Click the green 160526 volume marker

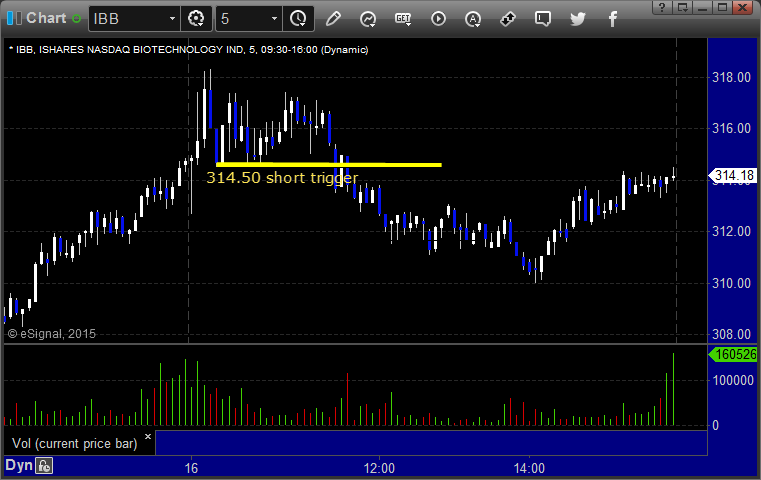(733, 354)
